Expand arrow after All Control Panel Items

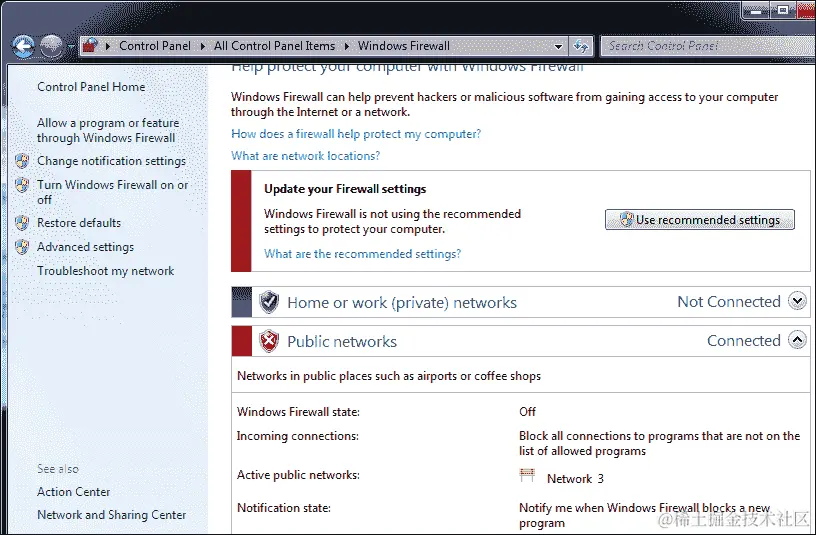point(347,46)
